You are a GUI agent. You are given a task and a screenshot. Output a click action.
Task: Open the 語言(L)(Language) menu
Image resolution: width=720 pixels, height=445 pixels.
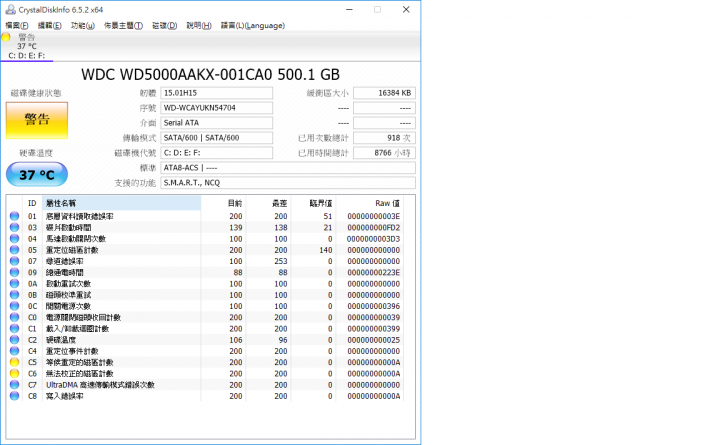[253, 26]
